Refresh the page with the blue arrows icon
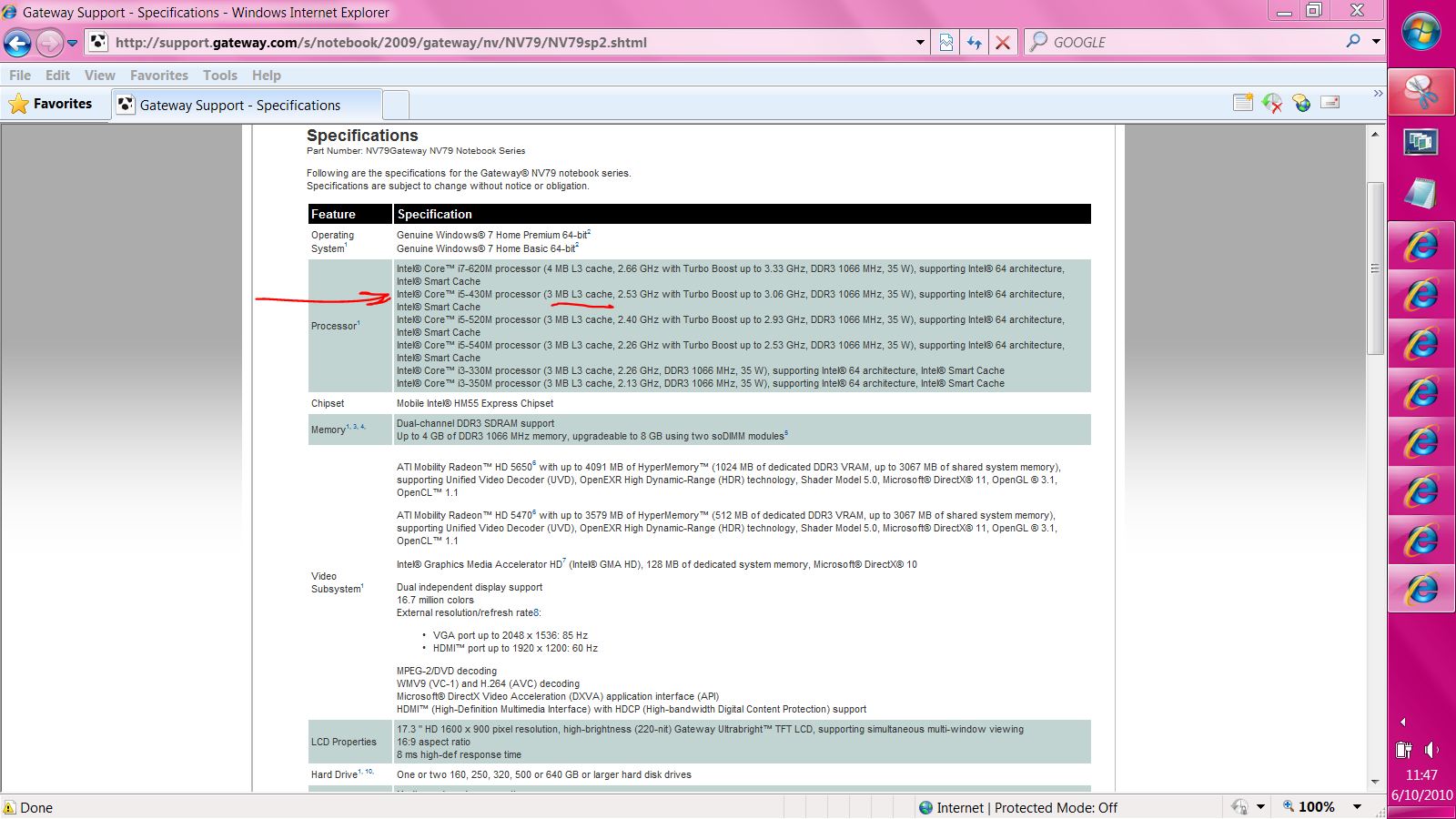This screenshot has width=1456, height=819. [975, 43]
